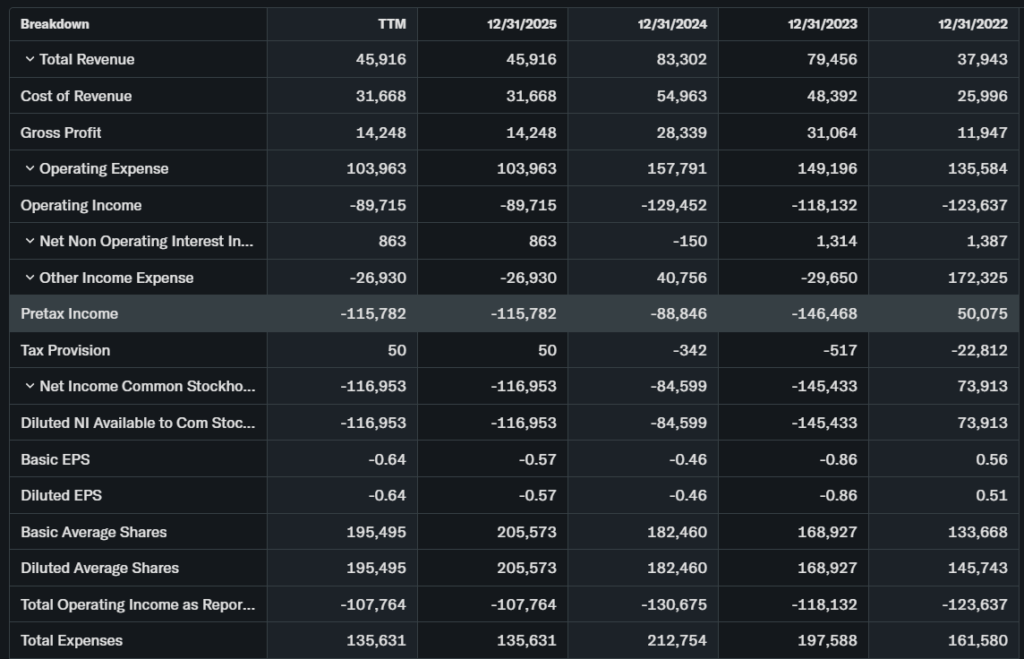Click the Breakdown column header
This screenshot has width=1024, height=659.
coord(55,24)
